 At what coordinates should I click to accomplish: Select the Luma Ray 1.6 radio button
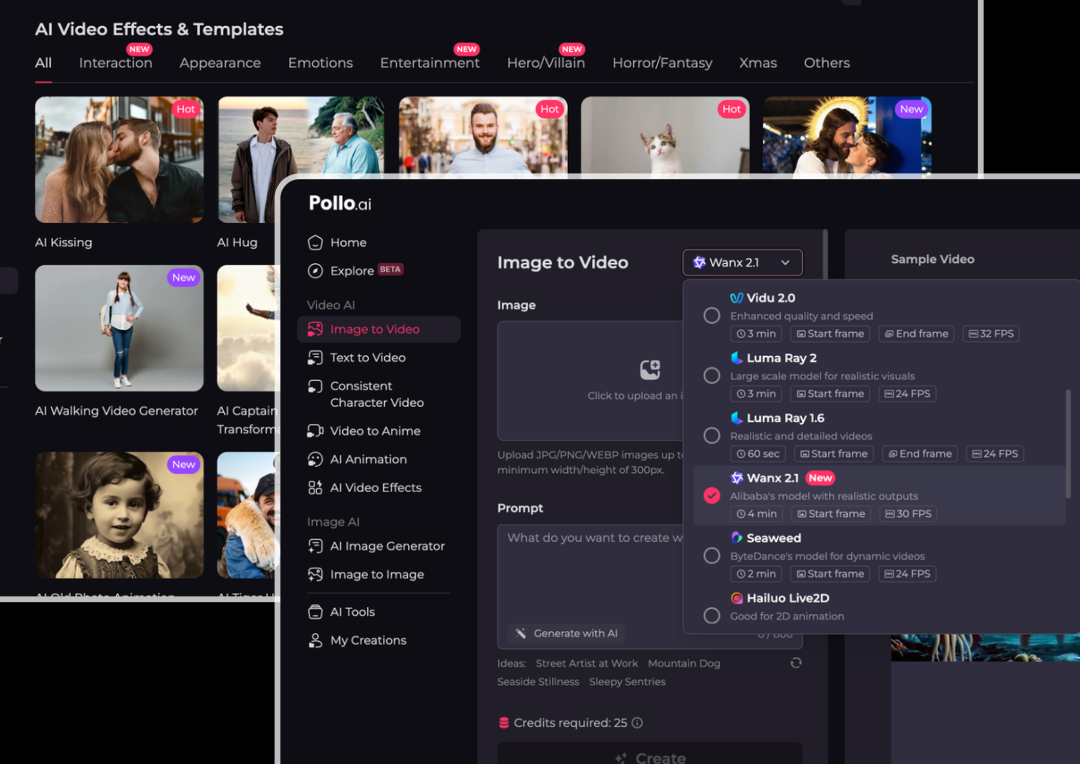click(712, 435)
